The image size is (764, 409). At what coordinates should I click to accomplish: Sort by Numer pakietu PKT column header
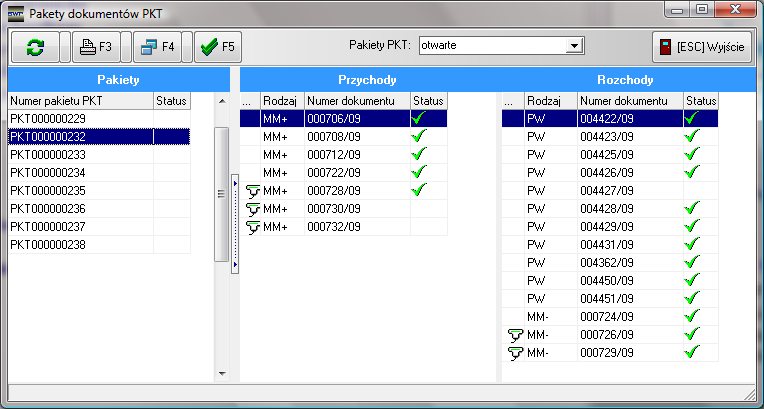click(80, 100)
